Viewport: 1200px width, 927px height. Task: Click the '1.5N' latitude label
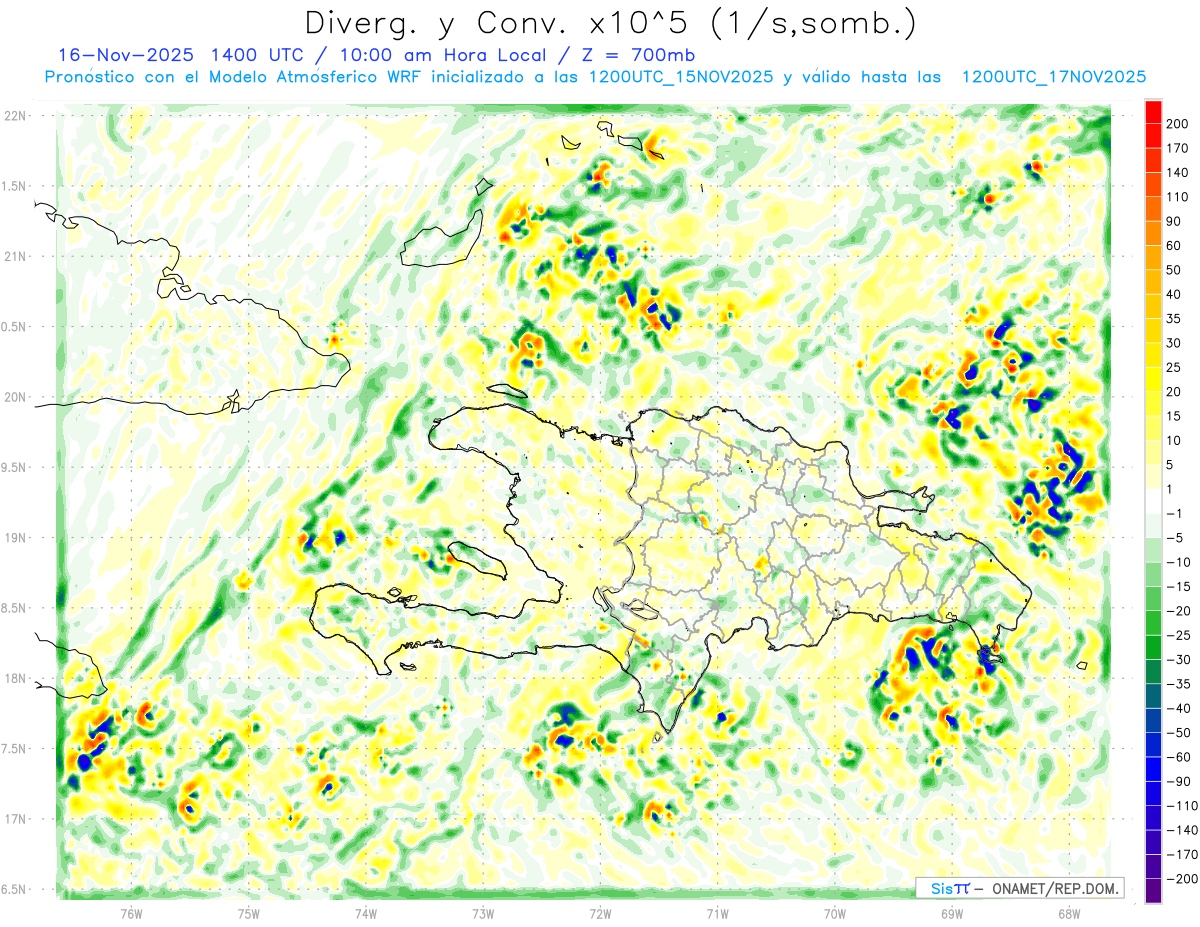pyautogui.click(x=16, y=186)
